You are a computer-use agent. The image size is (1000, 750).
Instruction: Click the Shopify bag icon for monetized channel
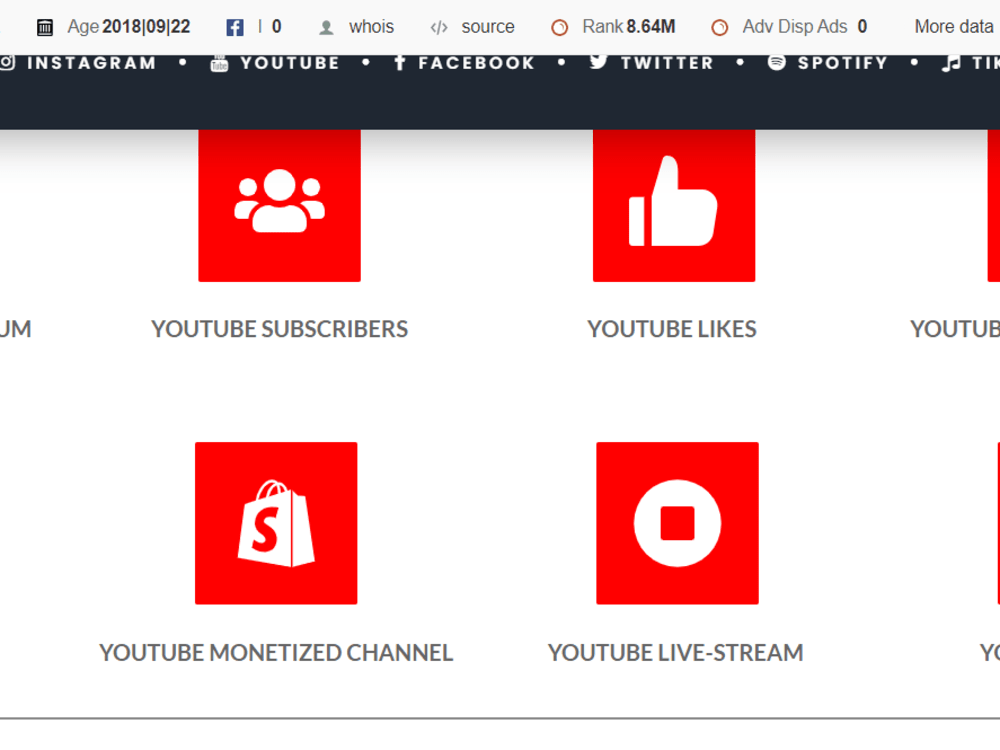point(276,522)
